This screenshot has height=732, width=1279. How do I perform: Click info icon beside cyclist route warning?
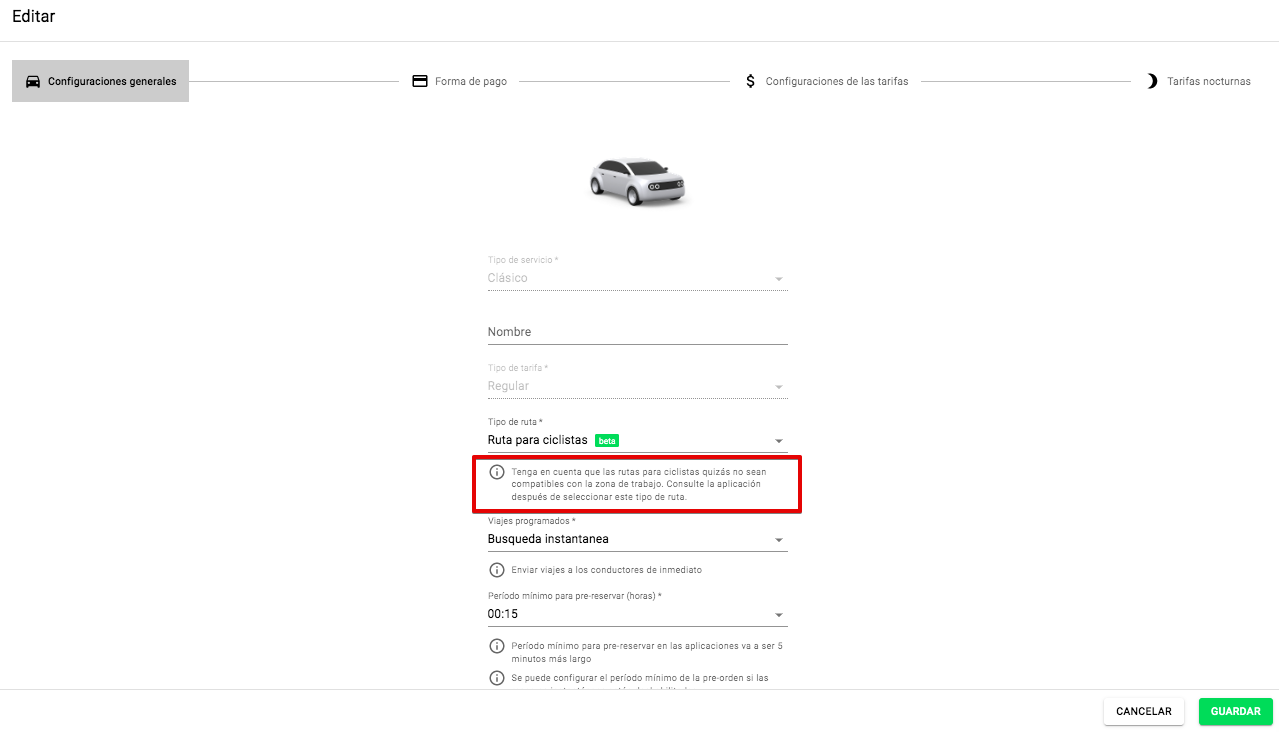[496, 472]
